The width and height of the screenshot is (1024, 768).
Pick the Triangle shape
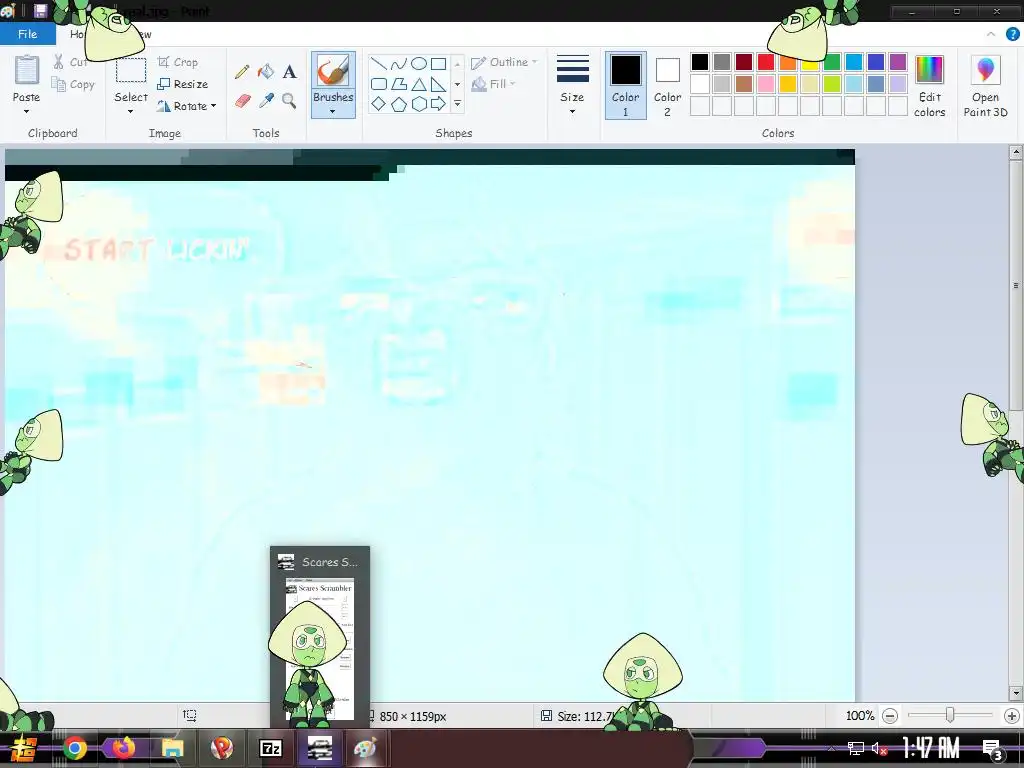419,84
